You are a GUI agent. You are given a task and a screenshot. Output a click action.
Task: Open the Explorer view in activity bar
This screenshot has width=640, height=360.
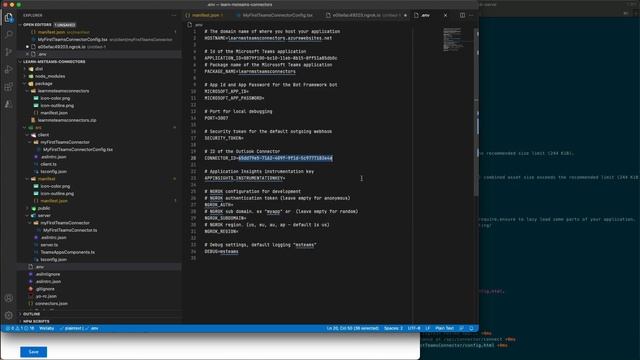coord(9,18)
